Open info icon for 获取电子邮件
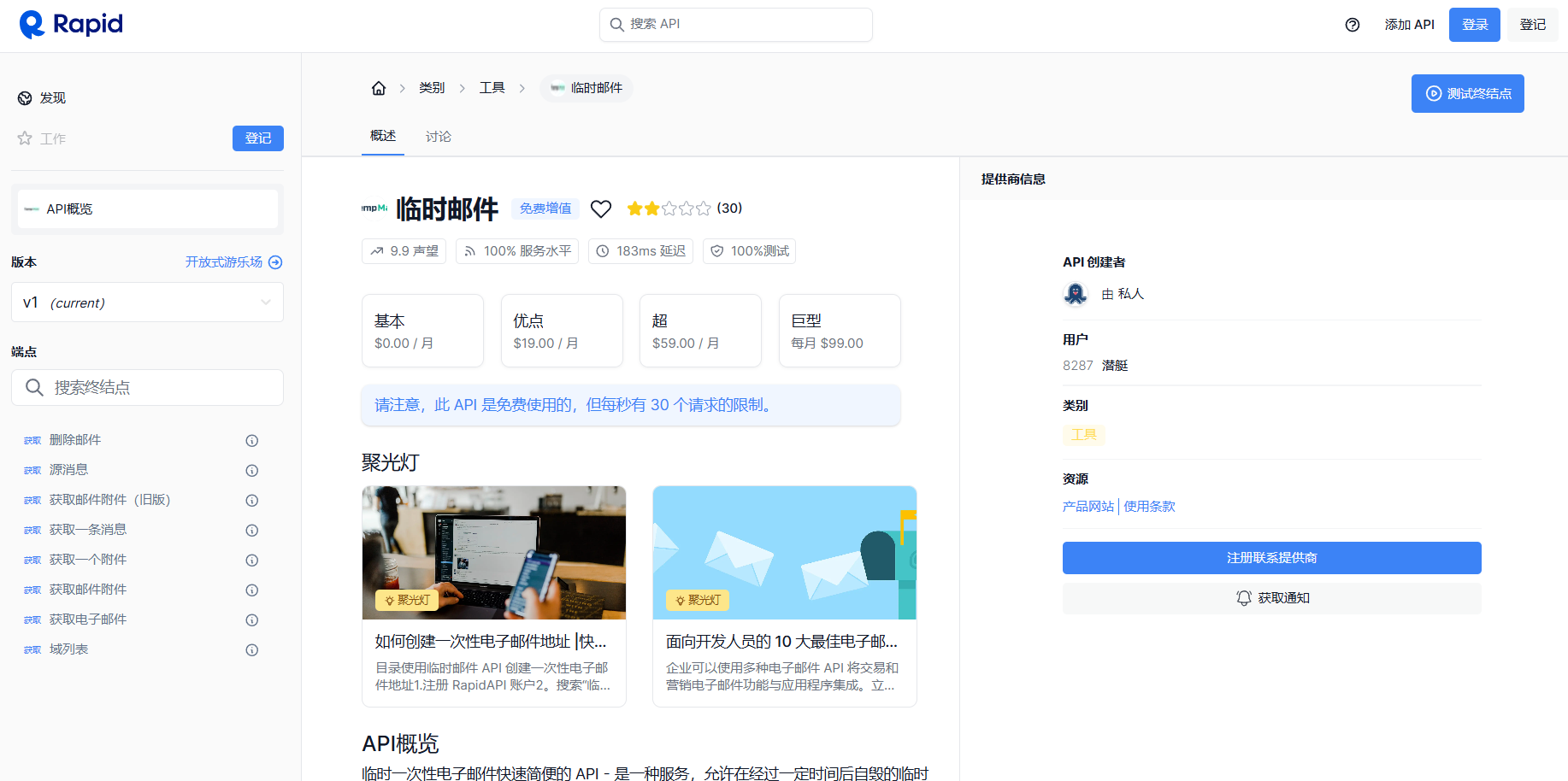 pyautogui.click(x=252, y=620)
